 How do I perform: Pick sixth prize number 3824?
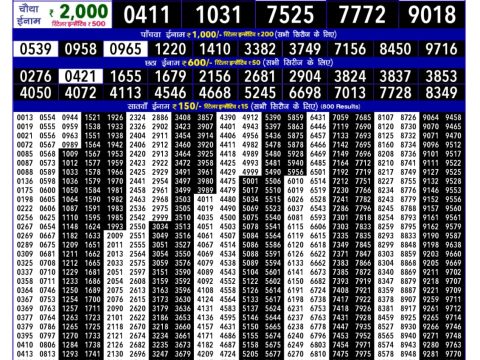click(x=350, y=76)
